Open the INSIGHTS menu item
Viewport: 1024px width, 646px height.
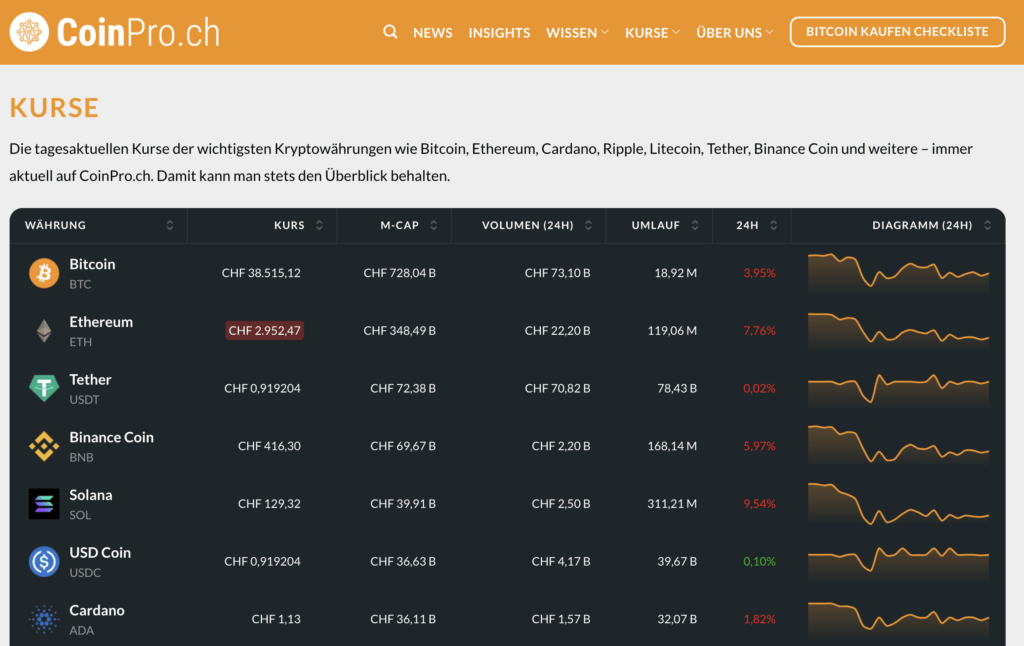tap(499, 32)
